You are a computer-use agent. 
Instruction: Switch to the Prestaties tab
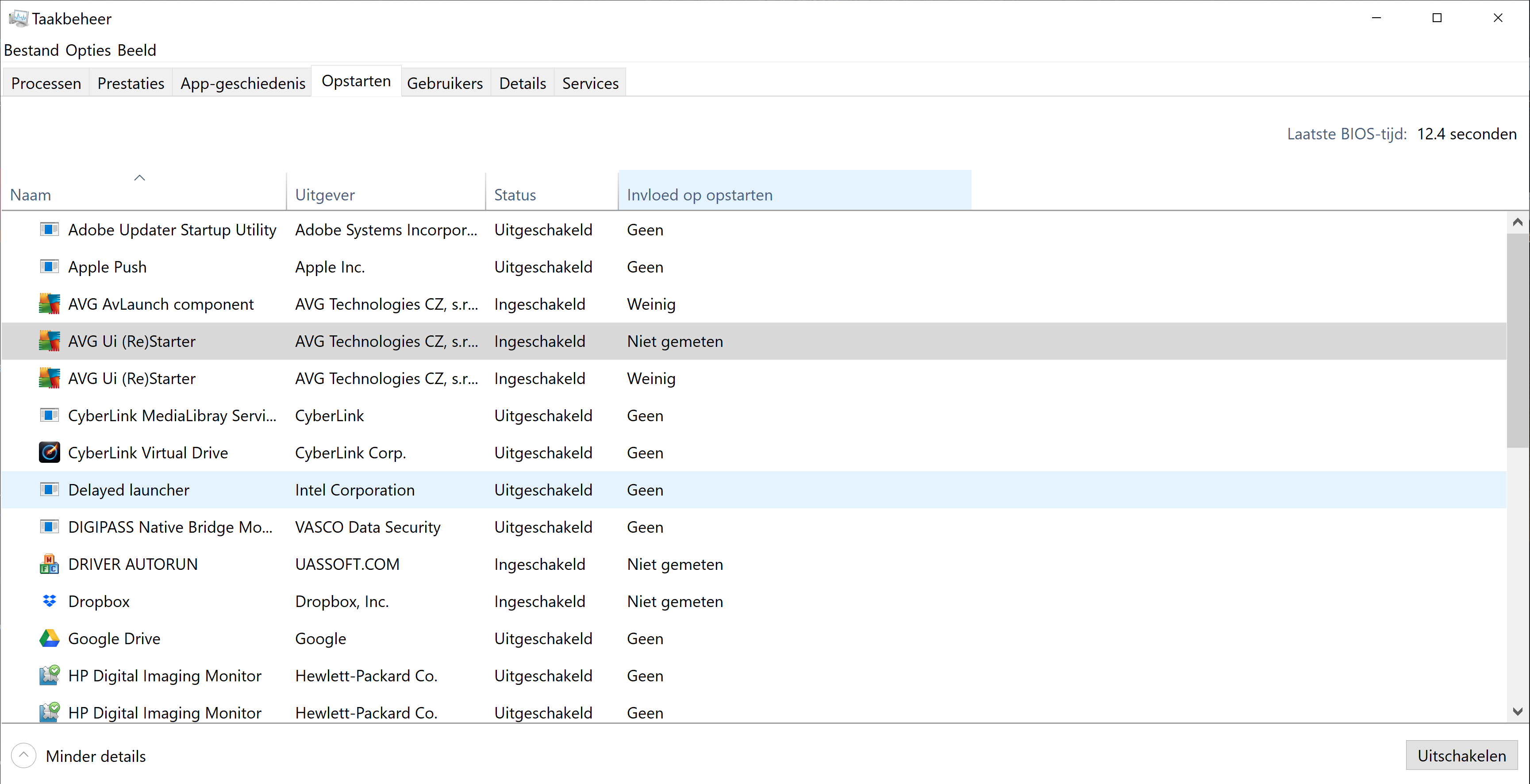[x=131, y=83]
